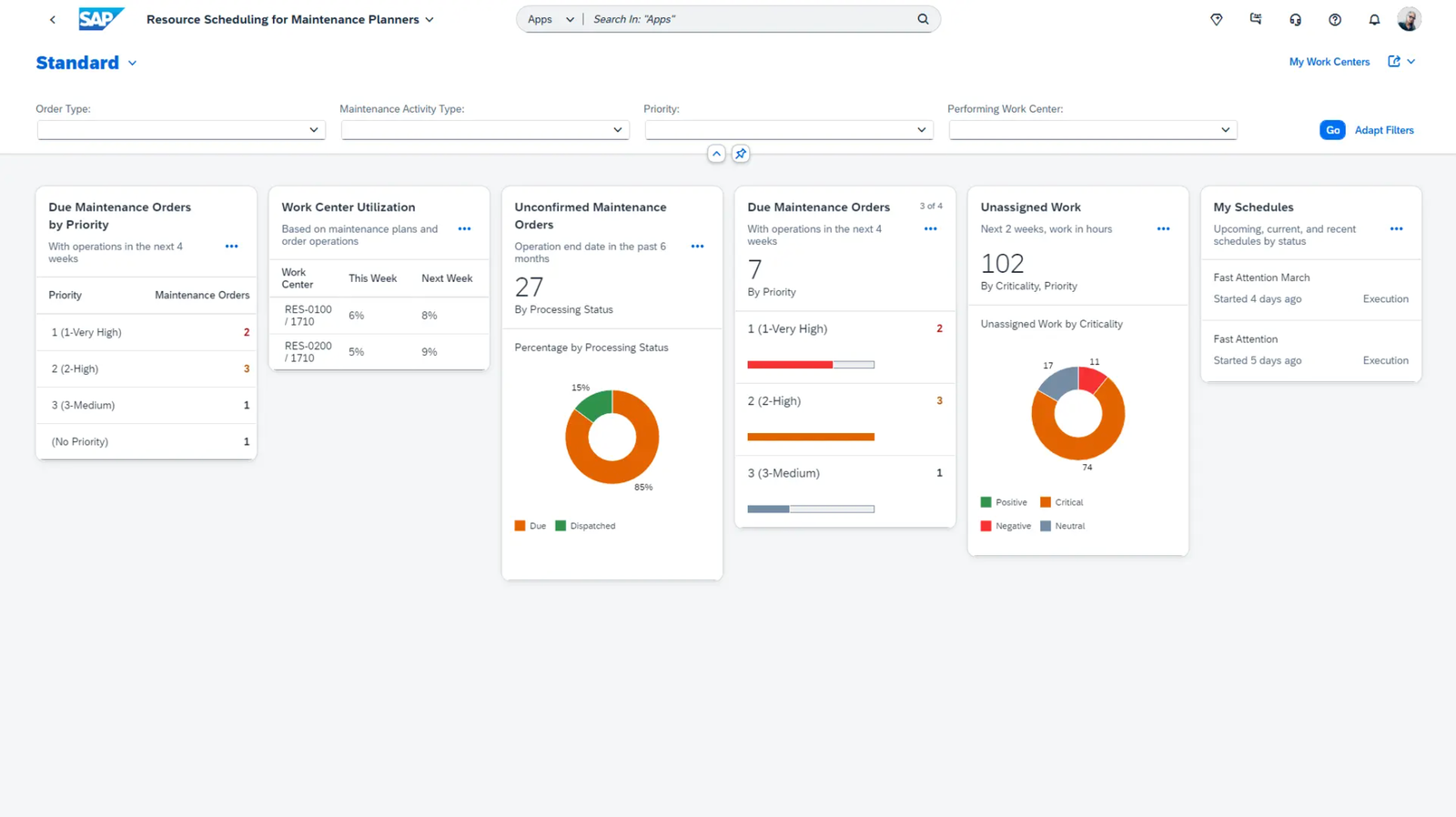Collapse the filter header with the up arrow

tap(716, 154)
